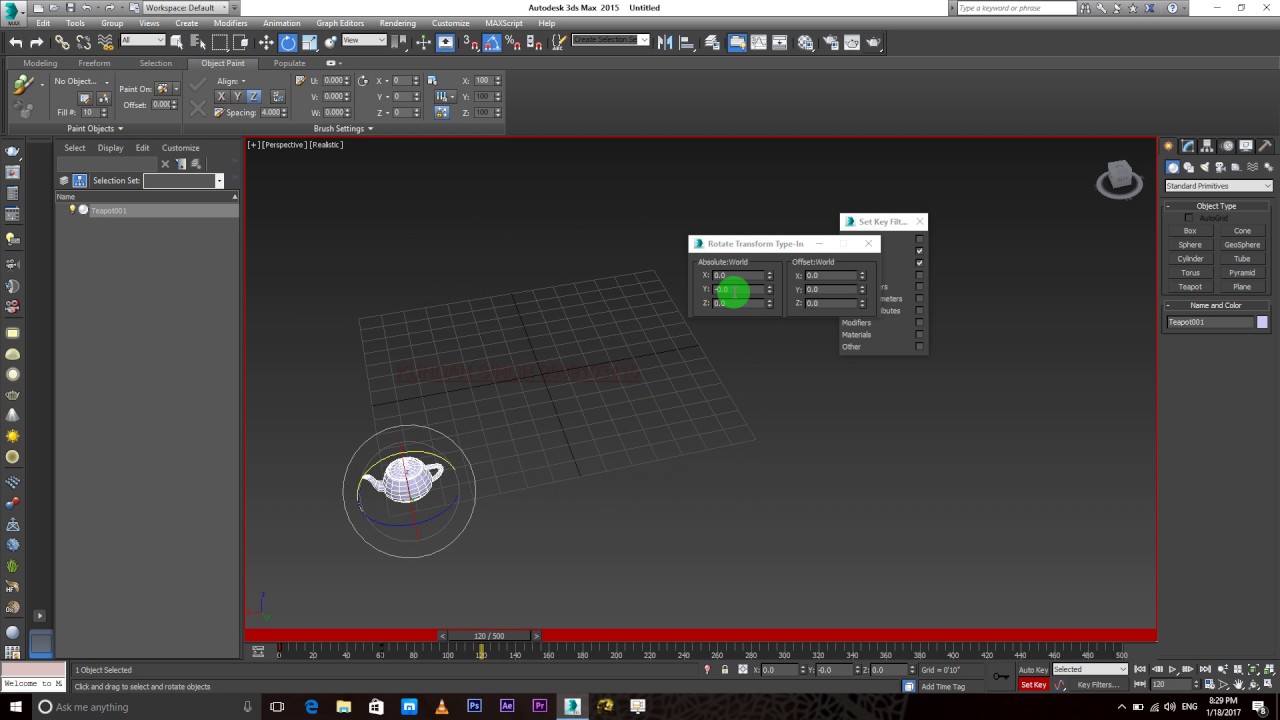1280x720 pixels.
Task: Click the Teapot object type button
Action: (x=1190, y=287)
